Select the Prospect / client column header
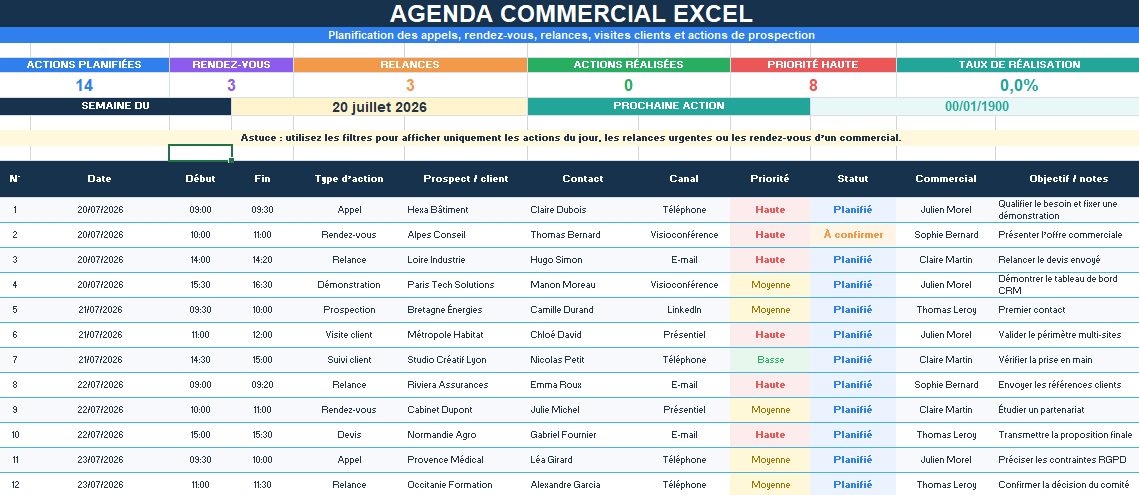This screenshot has height=495, width=1139. click(466, 179)
